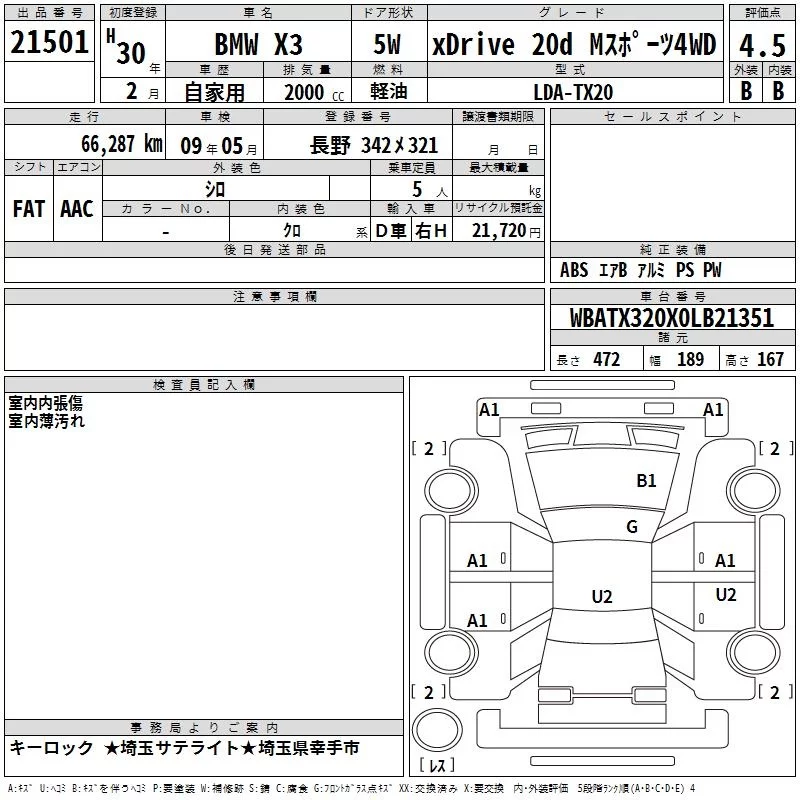
Task: Select the equipment line starting with ABS
Action: click(640, 270)
